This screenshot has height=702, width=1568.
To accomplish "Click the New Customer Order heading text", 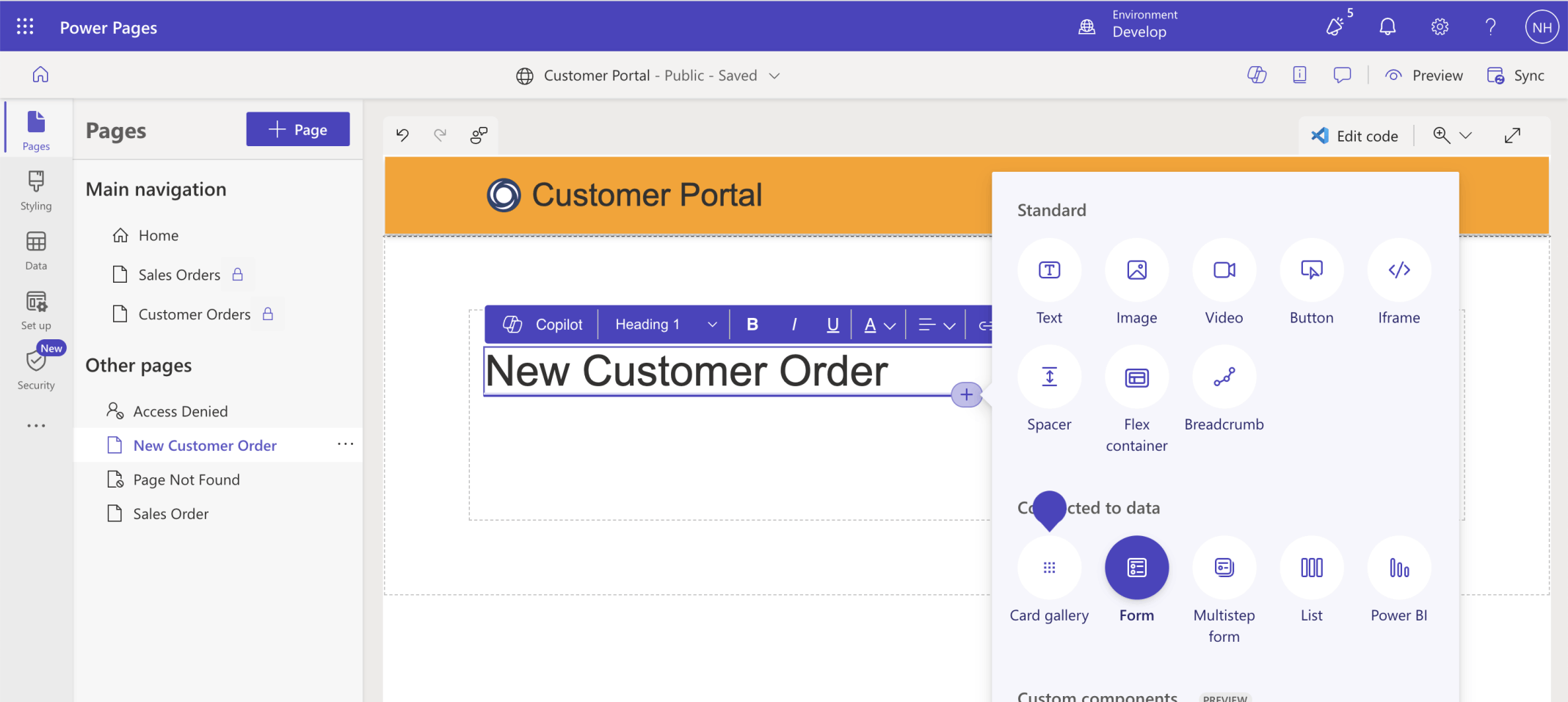I will 687,370.
